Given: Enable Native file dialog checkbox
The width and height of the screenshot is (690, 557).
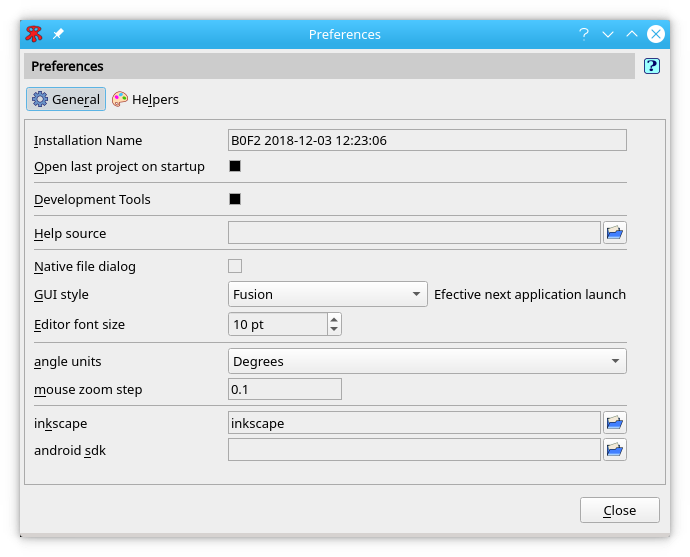Looking at the screenshot, I should (x=235, y=266).
